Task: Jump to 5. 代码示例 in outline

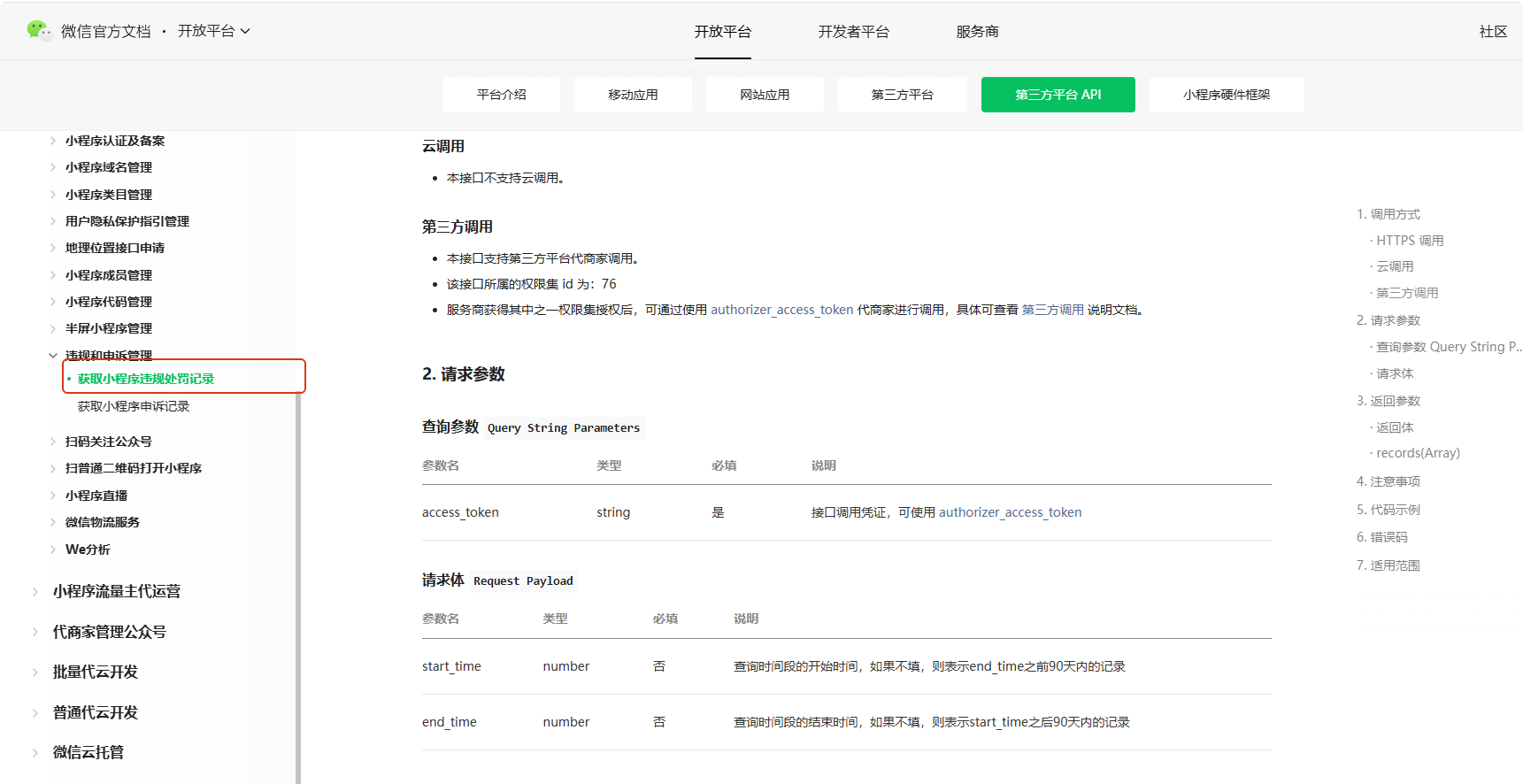Action: pos(1388,510)
